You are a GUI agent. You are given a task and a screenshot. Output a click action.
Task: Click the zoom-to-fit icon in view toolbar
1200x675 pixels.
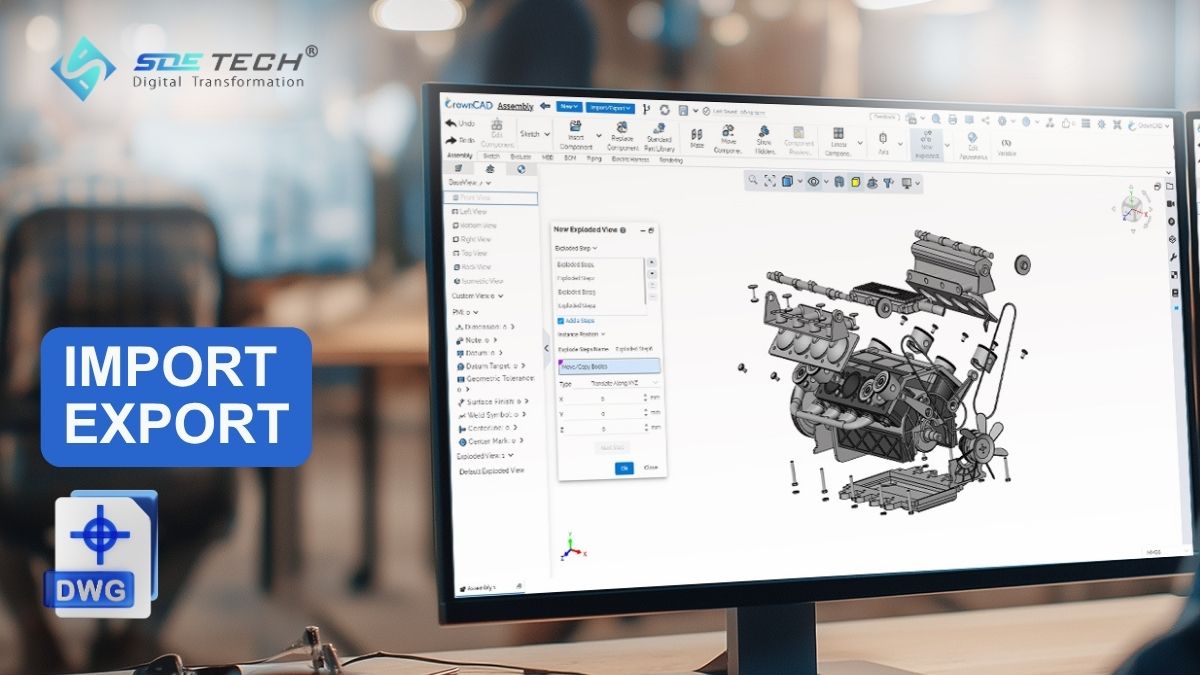click(770, 181)
